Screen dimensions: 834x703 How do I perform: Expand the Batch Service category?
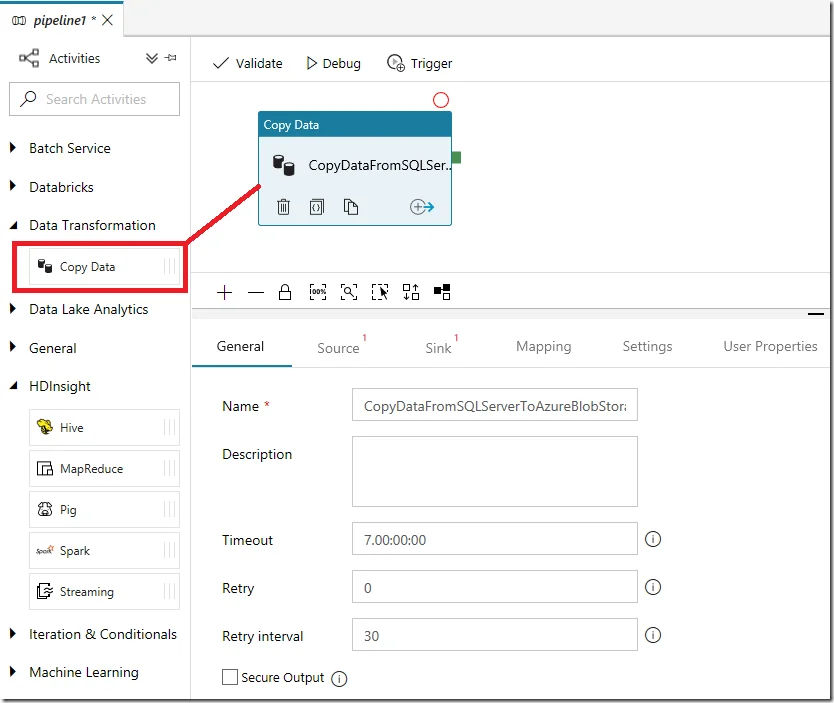click(x=14, y=148)
